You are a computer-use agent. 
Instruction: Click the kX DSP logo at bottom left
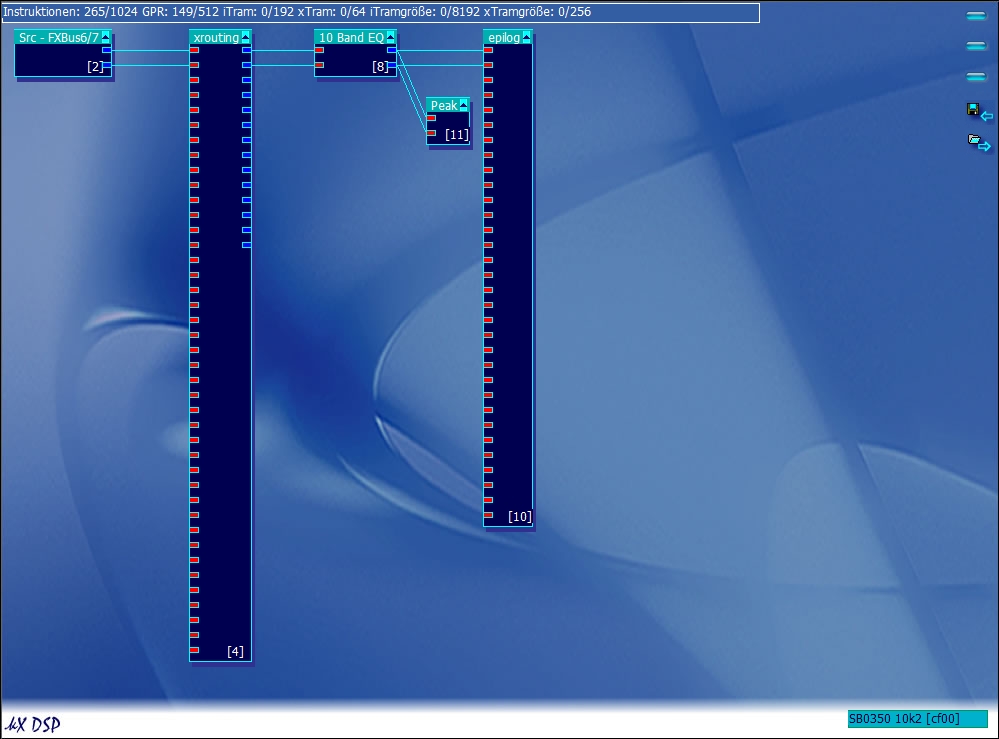coord(33,724)
